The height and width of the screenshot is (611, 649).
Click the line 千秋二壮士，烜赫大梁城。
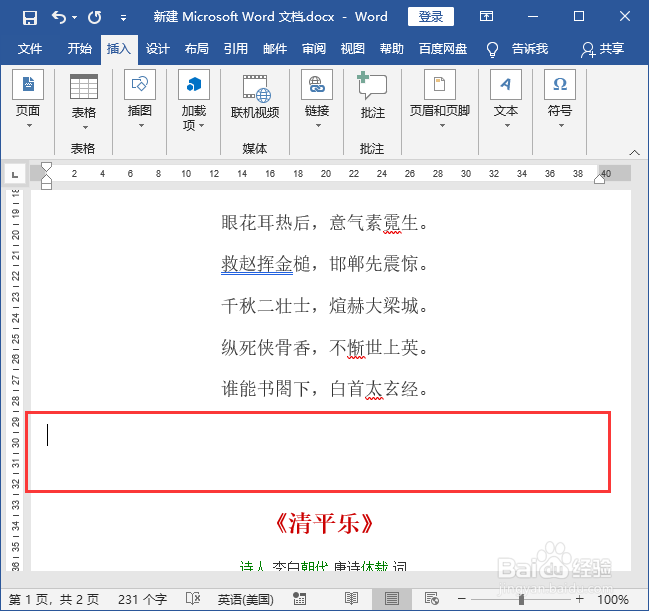[324, 306]
